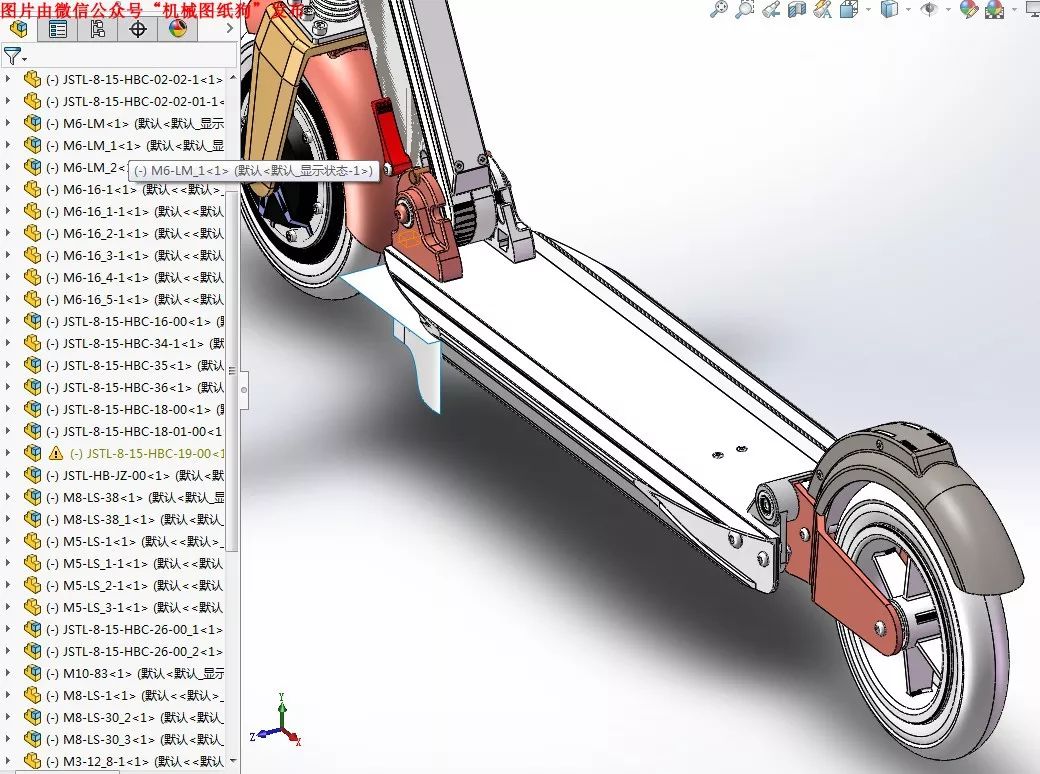Open the Edit Appearance tool

click(968, 9)
